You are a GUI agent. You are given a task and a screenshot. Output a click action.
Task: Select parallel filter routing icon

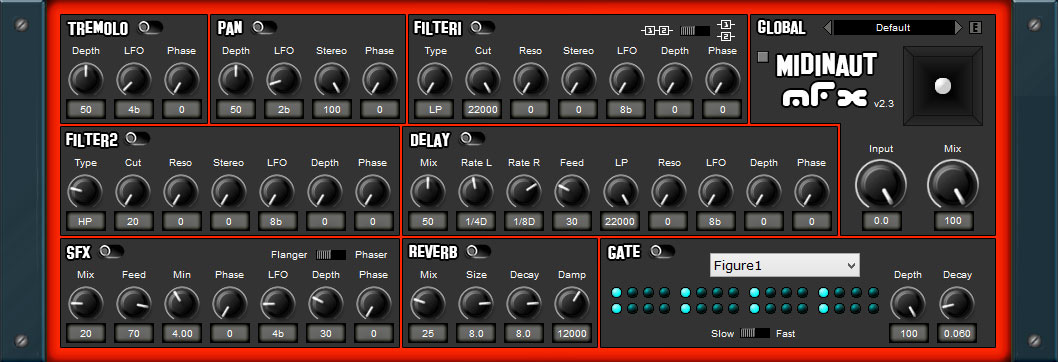click(726, 30)
